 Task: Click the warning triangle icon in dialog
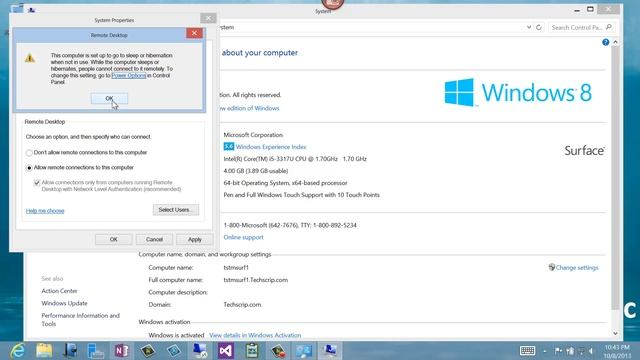point(30,58)
